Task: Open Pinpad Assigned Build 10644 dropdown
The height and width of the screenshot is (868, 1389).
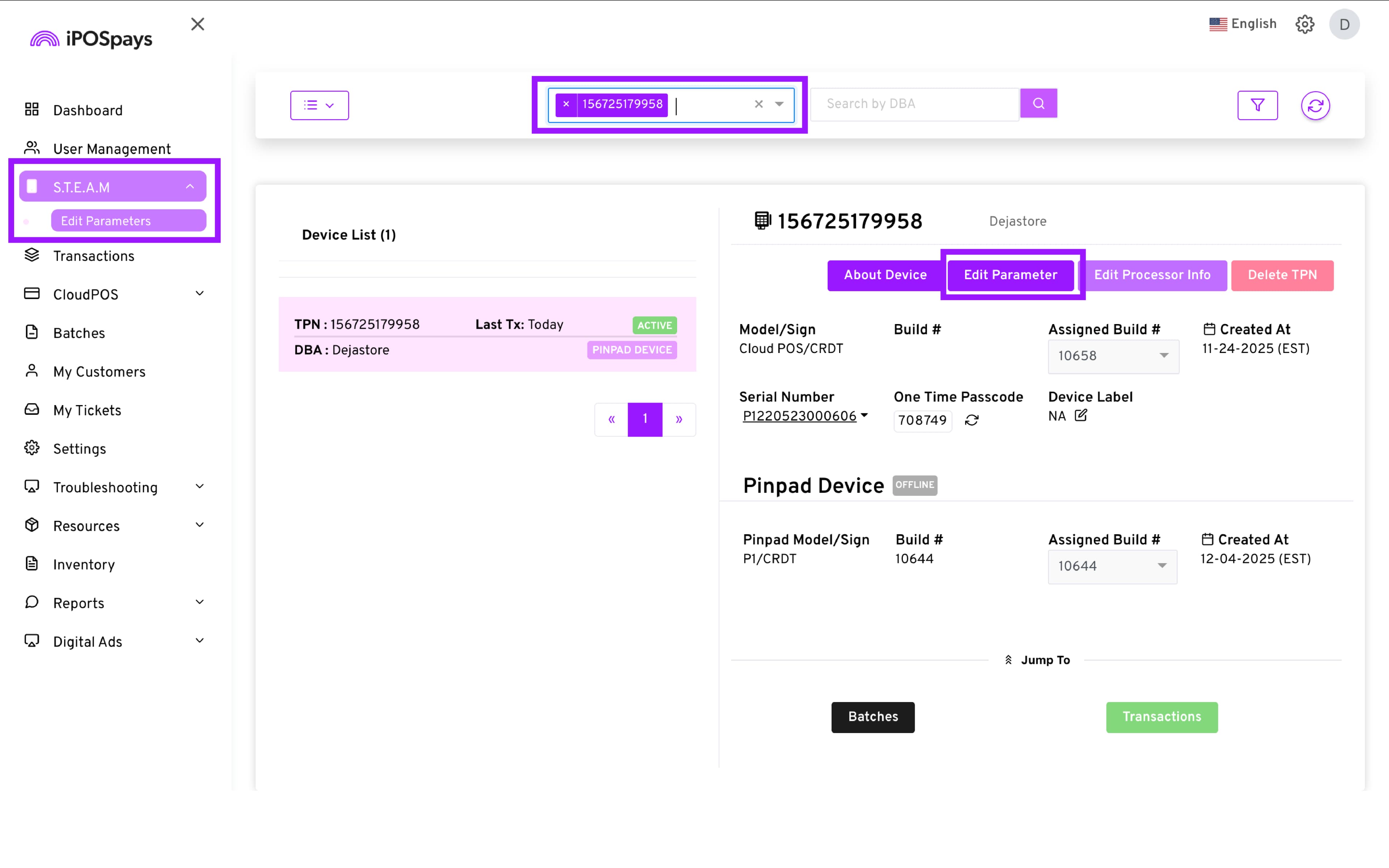Action: (x=1112, y=566)
